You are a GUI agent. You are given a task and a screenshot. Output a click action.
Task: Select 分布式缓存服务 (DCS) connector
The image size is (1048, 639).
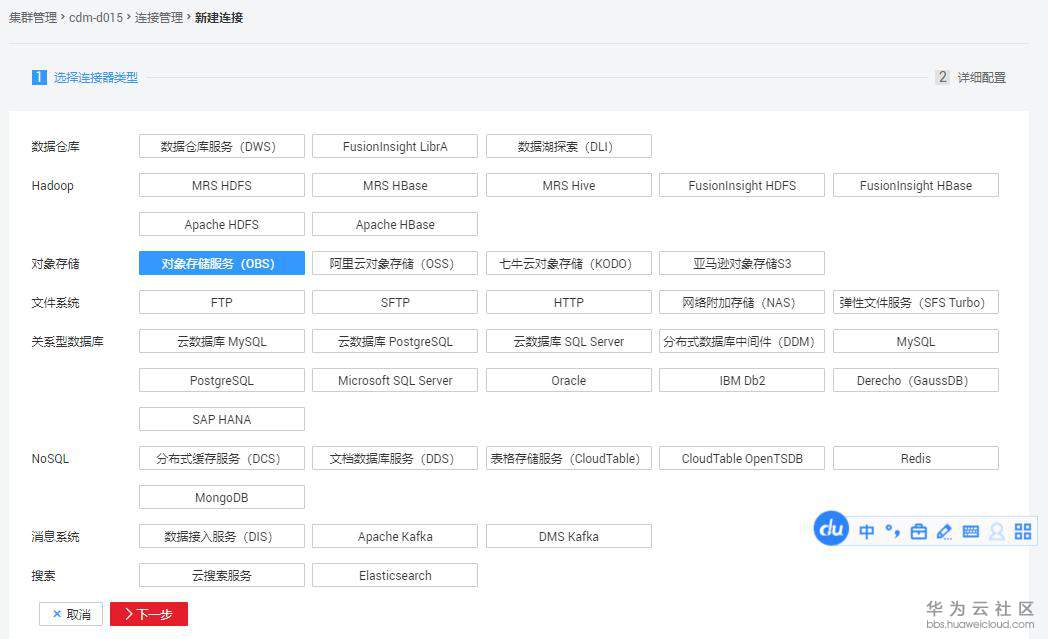pos(222,459)
